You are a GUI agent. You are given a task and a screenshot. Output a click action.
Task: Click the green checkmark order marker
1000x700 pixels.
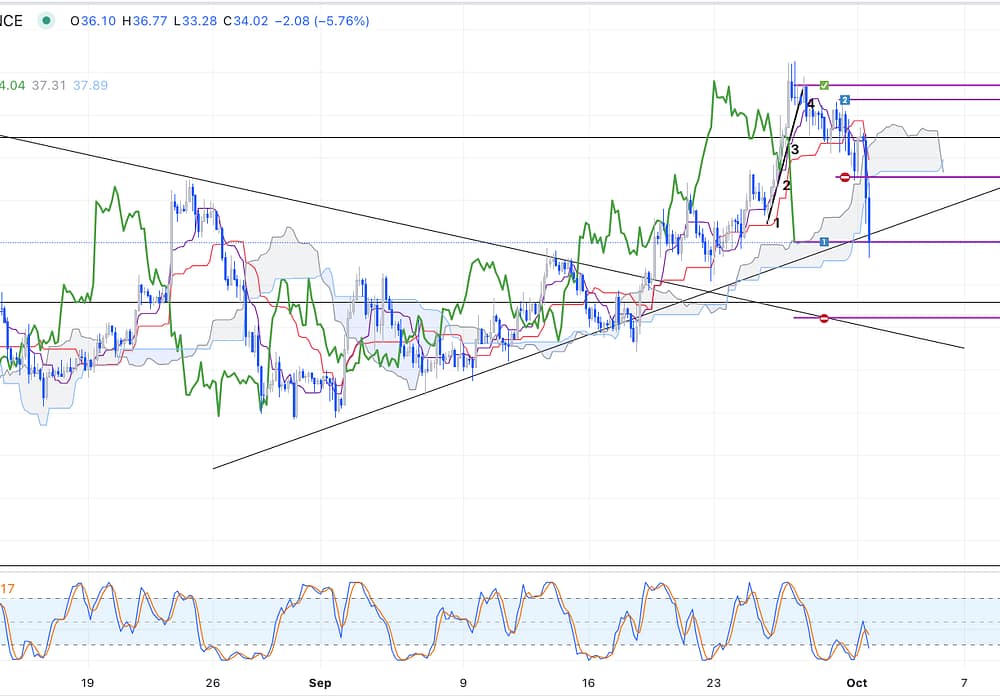824,86
